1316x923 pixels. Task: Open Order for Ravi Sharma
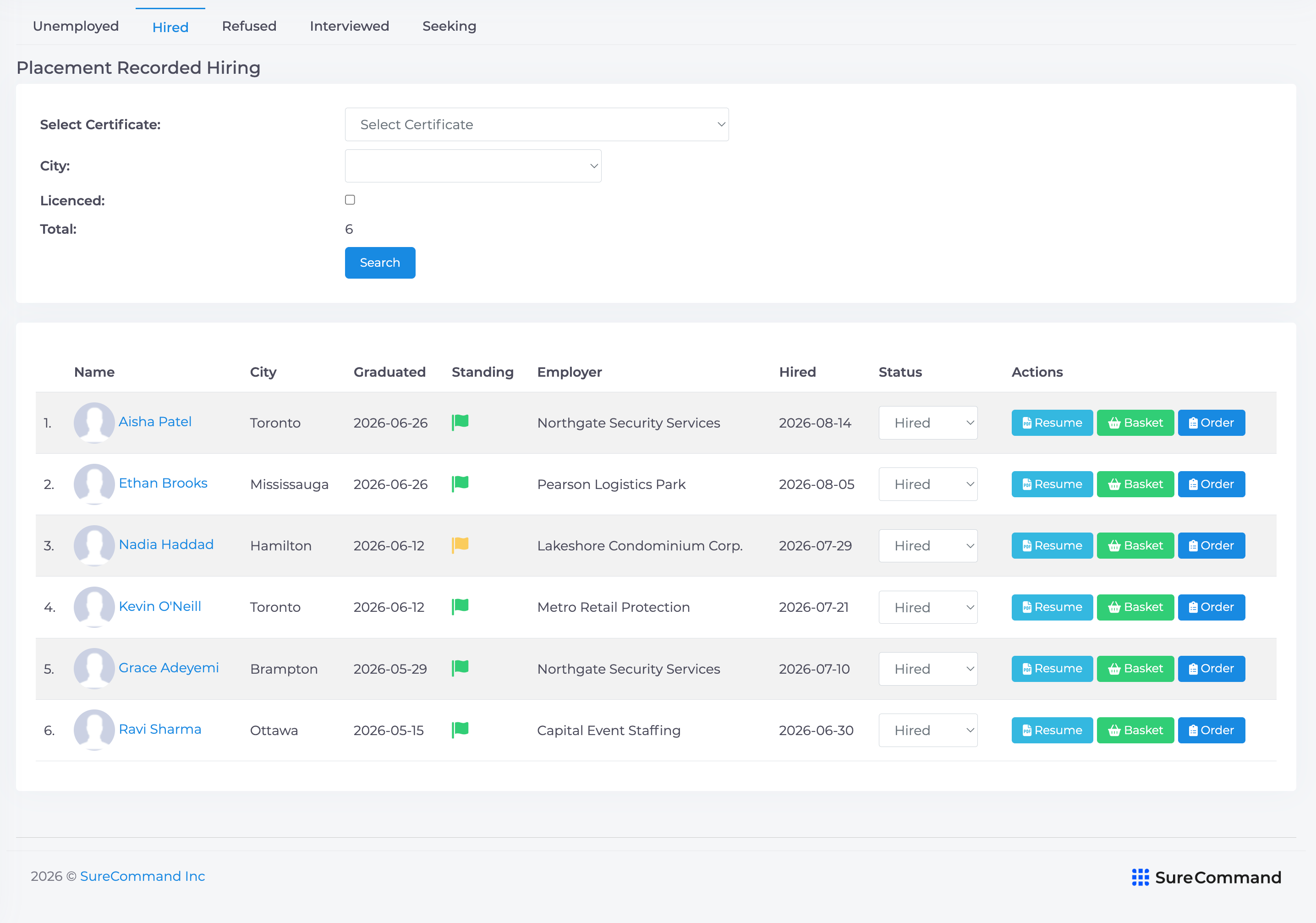(x=1211, y=730)
